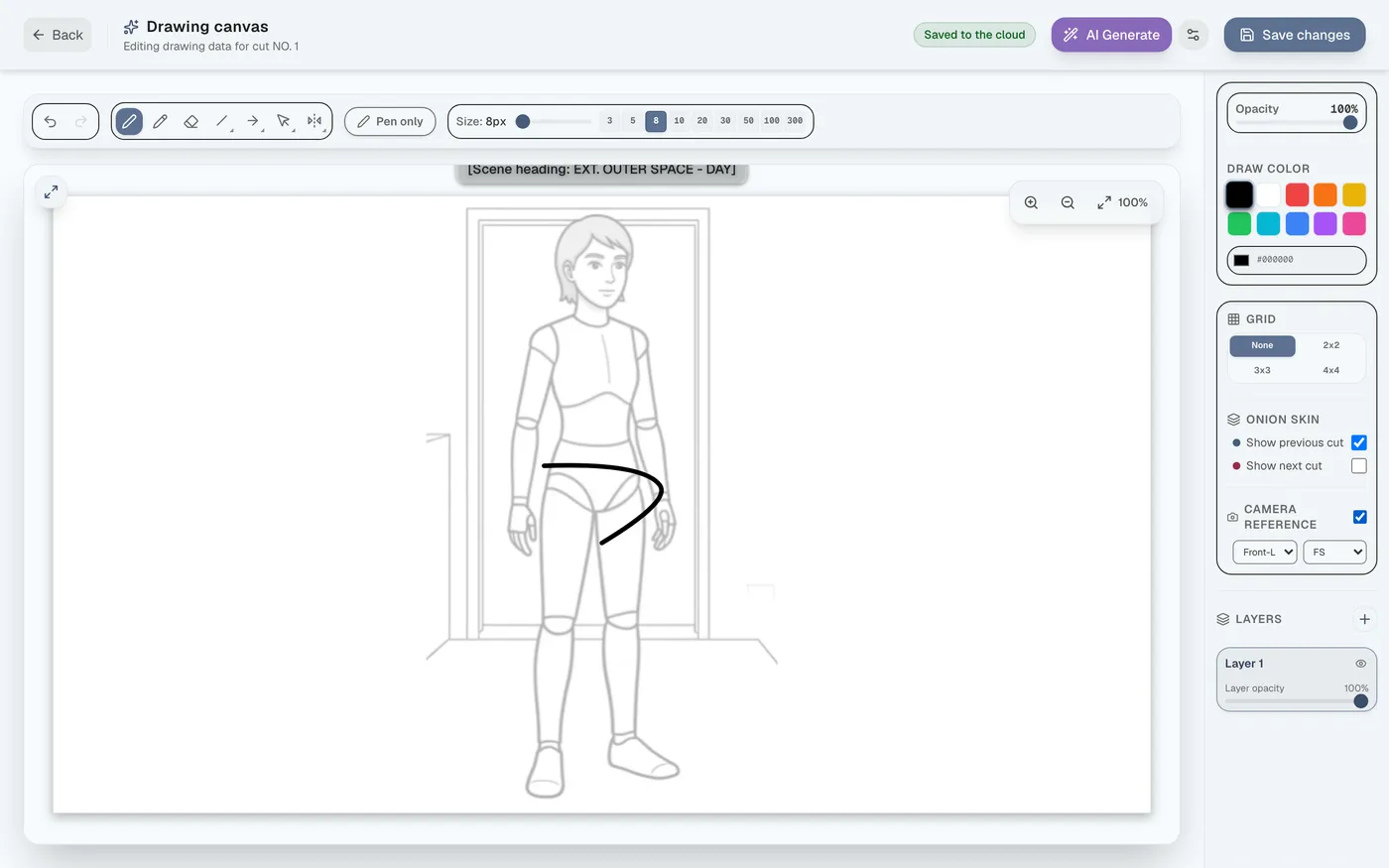Click the Saved to the cloud badge

click(x=974, y=35)
